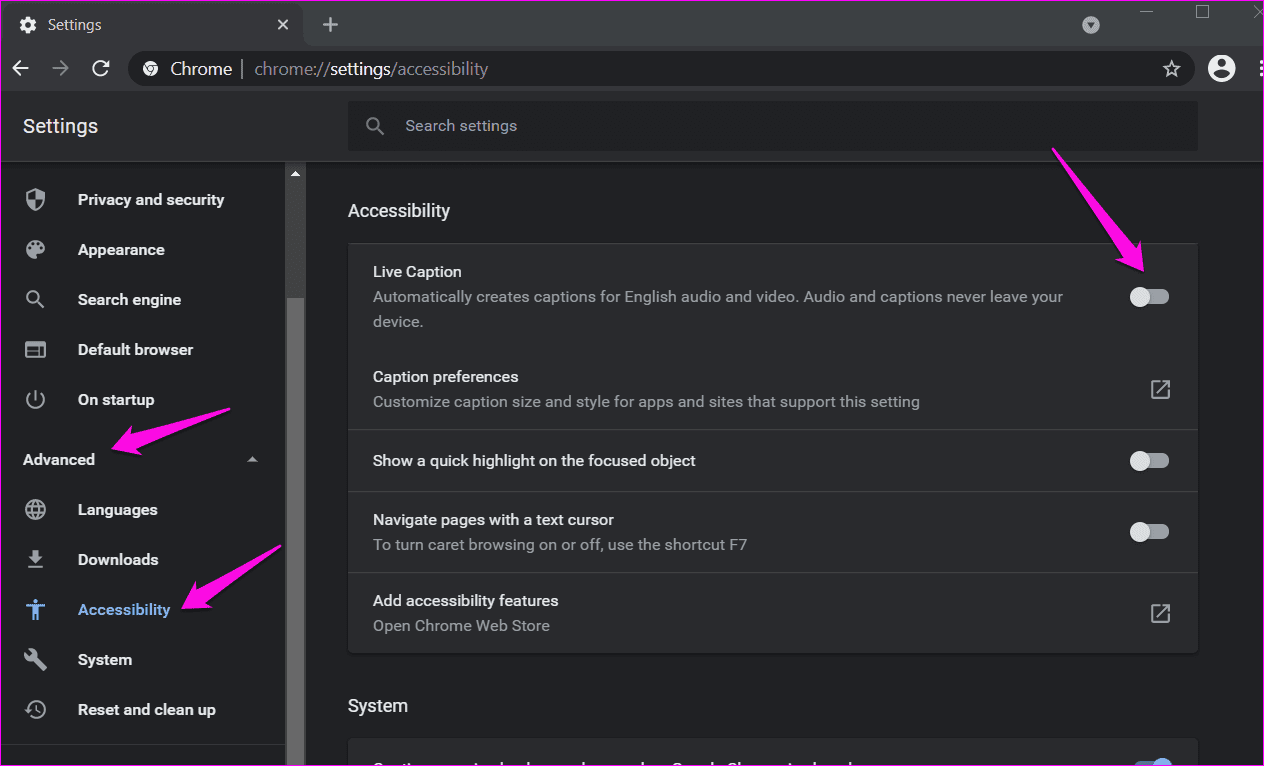
Task: Click the round dropdown icon in the title bar
Action: 1091,25
